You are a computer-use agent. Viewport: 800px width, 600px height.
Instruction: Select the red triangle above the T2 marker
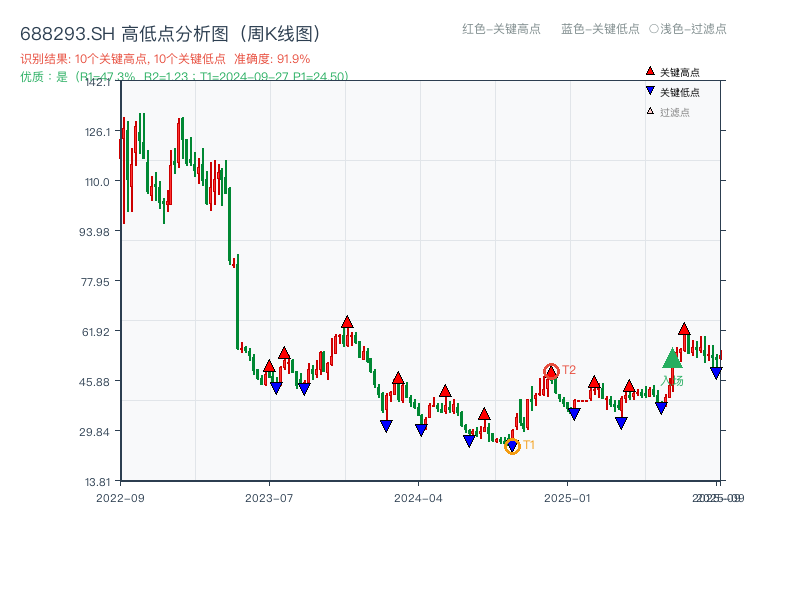pos(551,372)
